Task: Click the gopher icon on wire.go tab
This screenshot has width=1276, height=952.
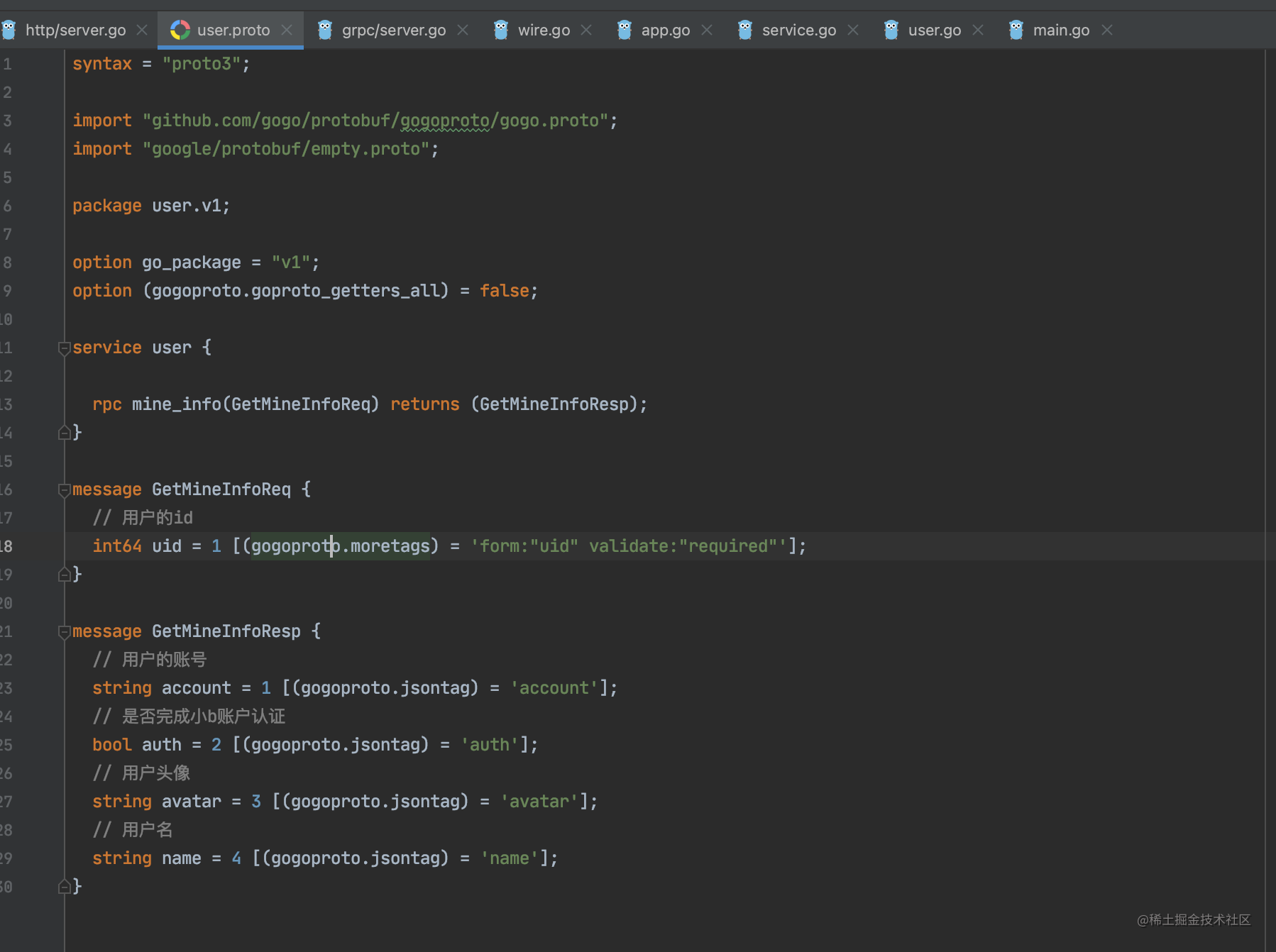Action: [501, 30]
